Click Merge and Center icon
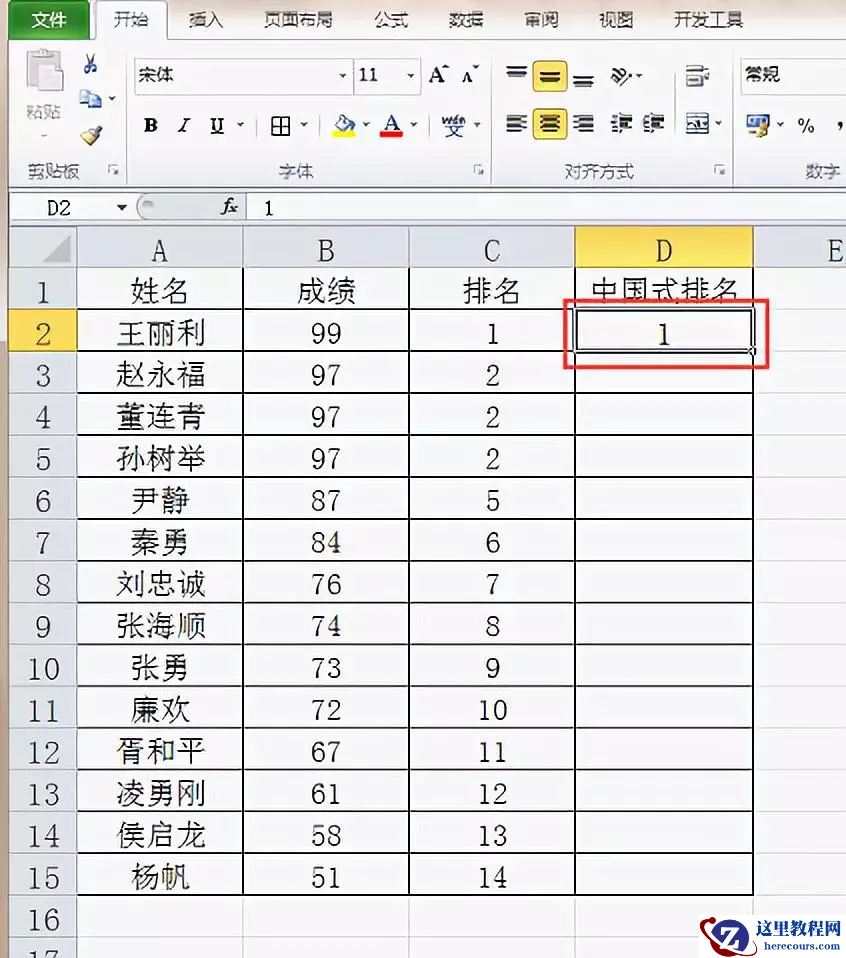This screenshot has height=958, width=846. coord(697,124)
